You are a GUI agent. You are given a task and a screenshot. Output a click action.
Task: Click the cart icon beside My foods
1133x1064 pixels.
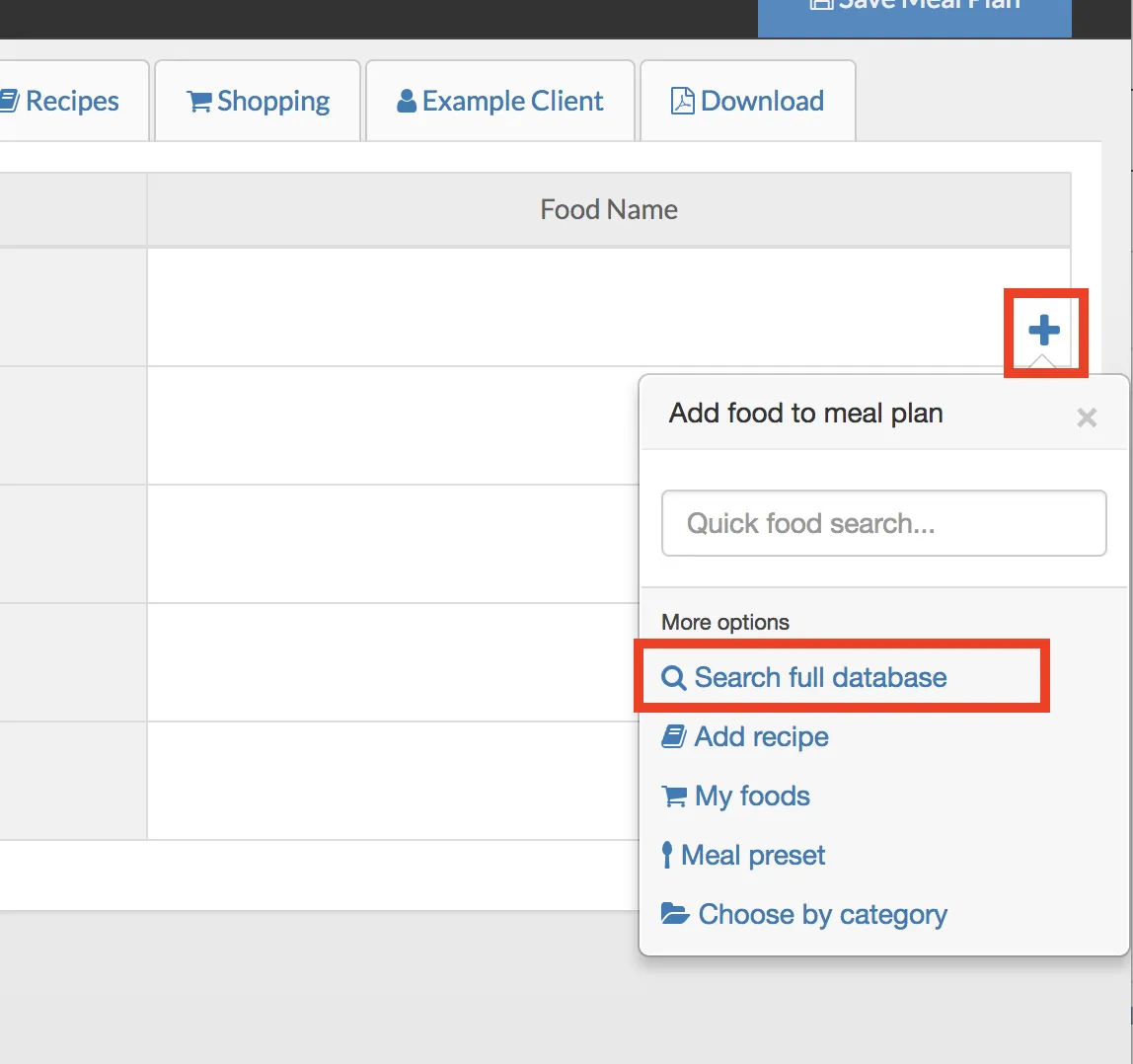coord(675,797)
